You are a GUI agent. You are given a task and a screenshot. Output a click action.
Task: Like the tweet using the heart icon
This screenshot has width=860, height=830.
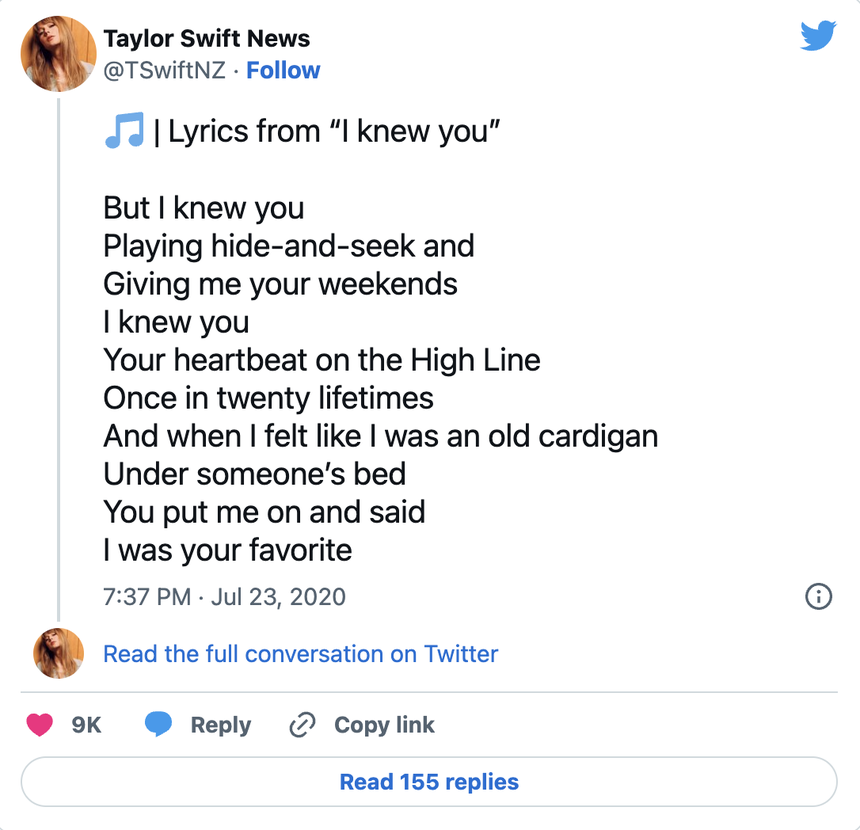[x=40, y=725]
